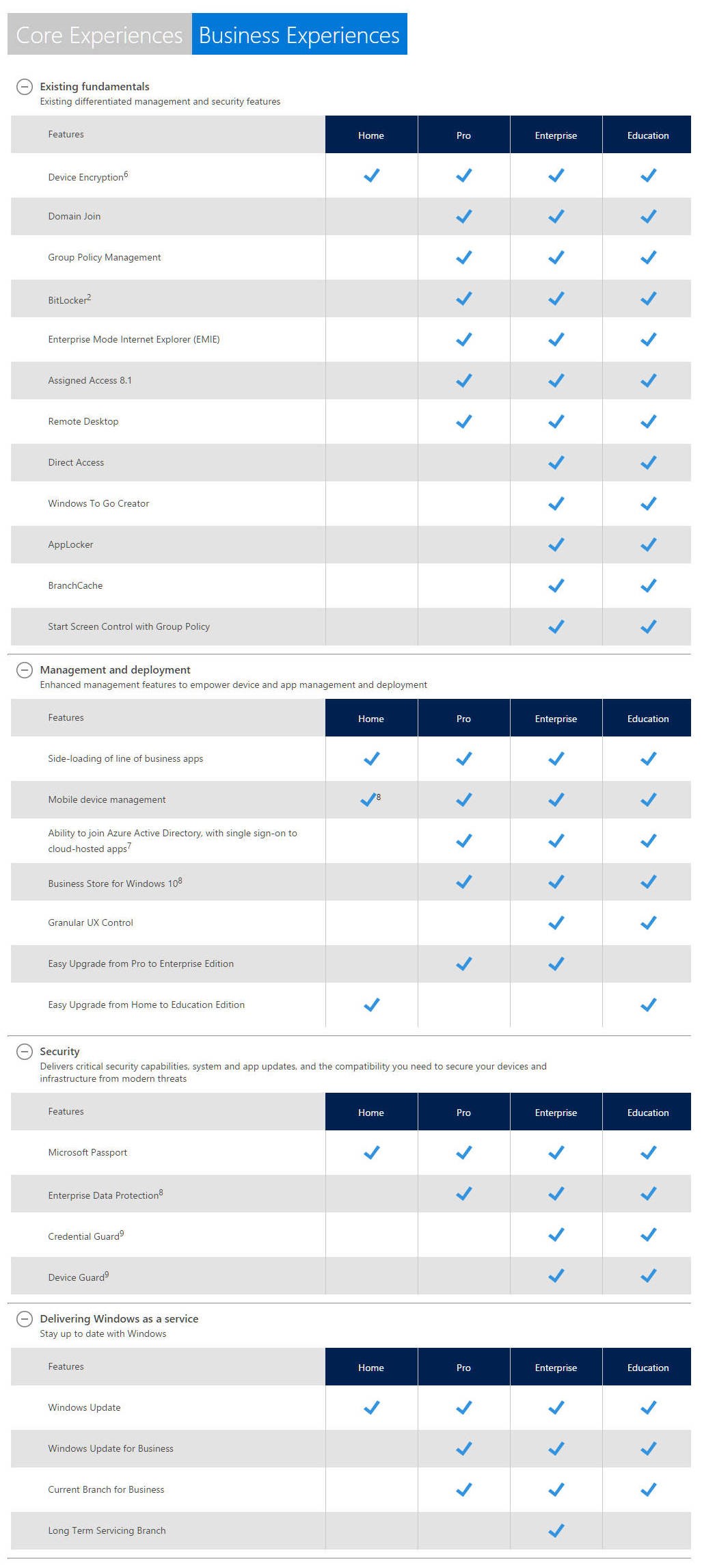Switch to the Core Experiences tab

[x=99, y=35]
